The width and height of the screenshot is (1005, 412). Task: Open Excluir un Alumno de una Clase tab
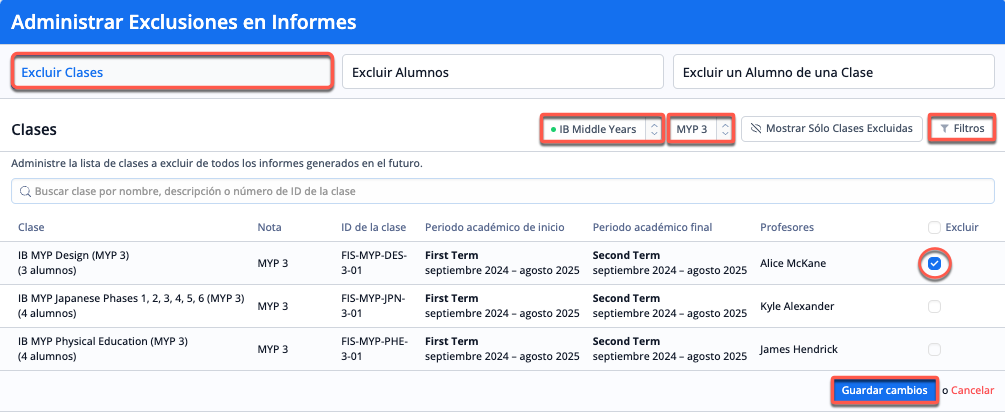[833, 72]
